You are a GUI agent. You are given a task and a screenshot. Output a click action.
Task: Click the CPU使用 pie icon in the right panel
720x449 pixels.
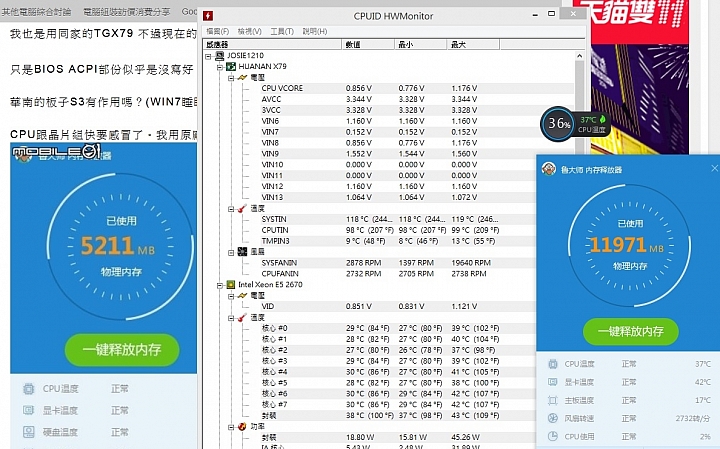coord(553,436)
